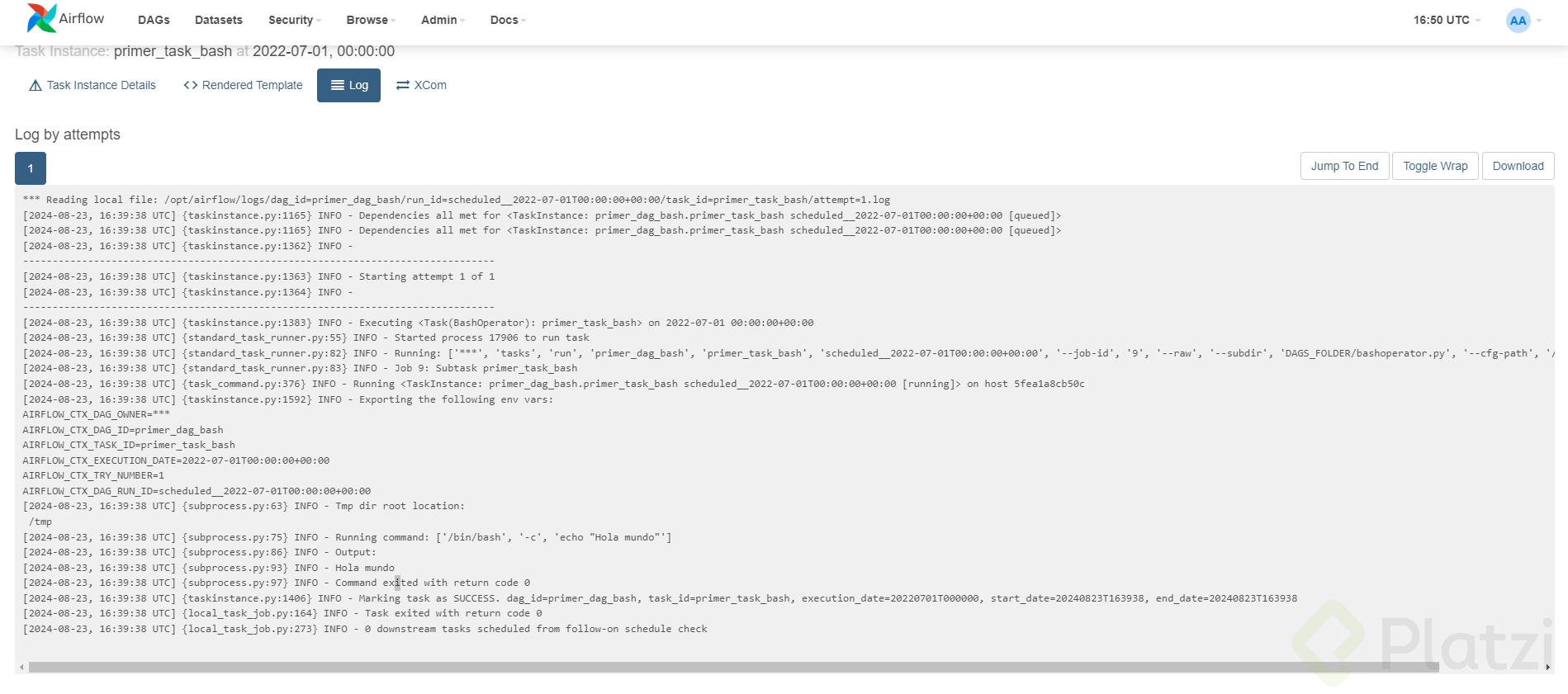Click the code brackets icon for Rendered Template
This screenshot has height=694, width=1568.
(191, 85)
